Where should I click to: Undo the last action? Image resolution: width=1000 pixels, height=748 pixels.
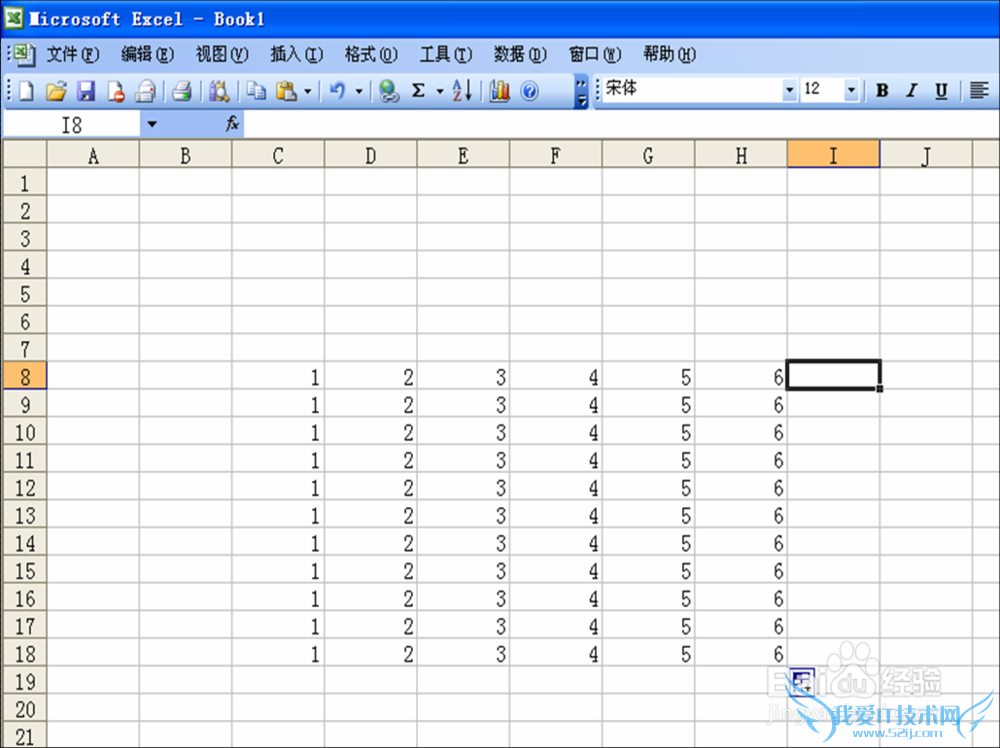(337, 91)
